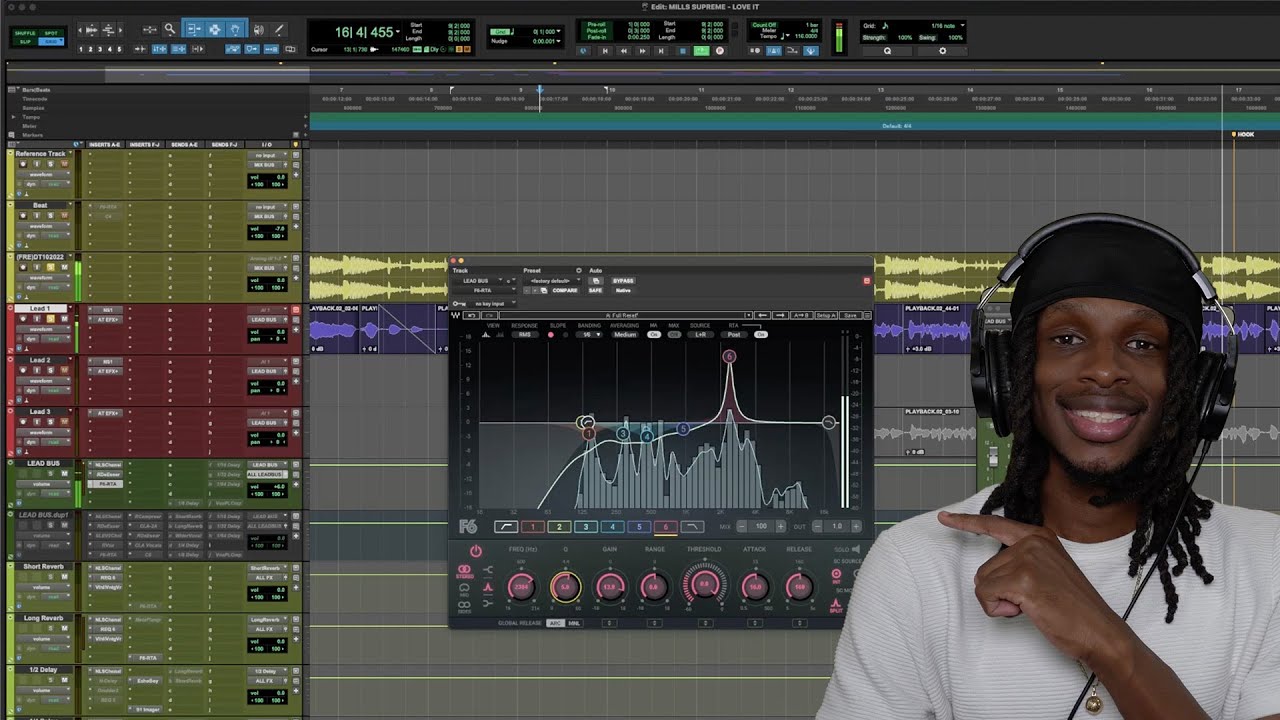The width and height of the screenshot is (1280, 720).
Task: Expand the Tempo ruler
Action: pyautogui.click(x=13, y=117)
